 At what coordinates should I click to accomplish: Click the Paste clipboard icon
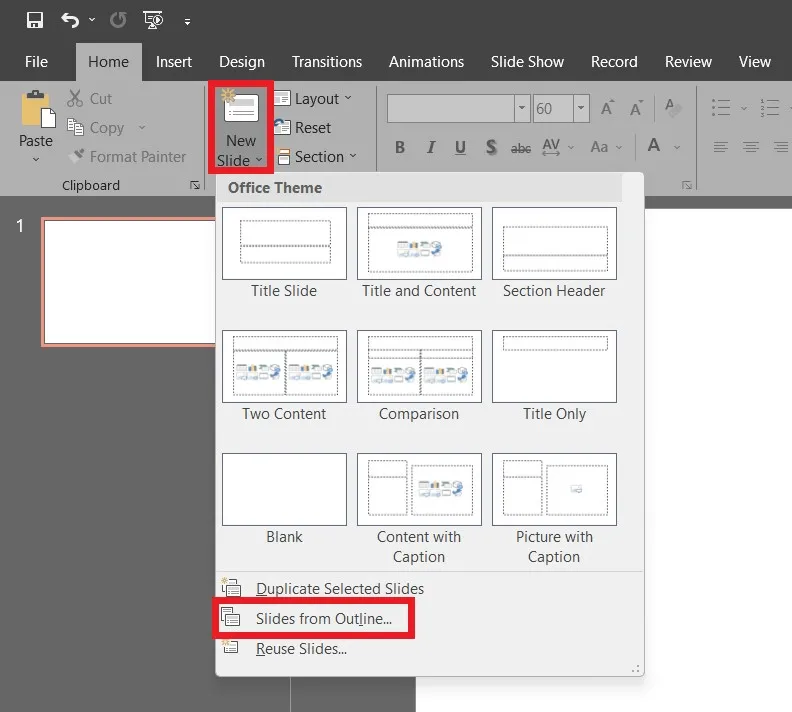pyautogui.click(x=36, y=109)
